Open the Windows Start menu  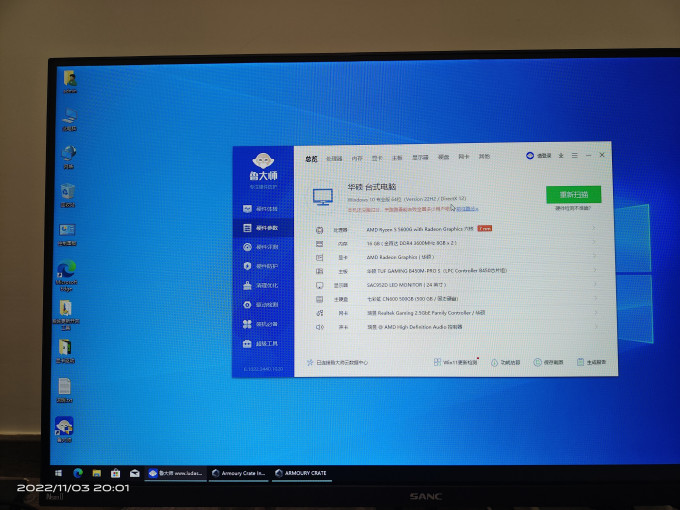(x=59, y=473)
